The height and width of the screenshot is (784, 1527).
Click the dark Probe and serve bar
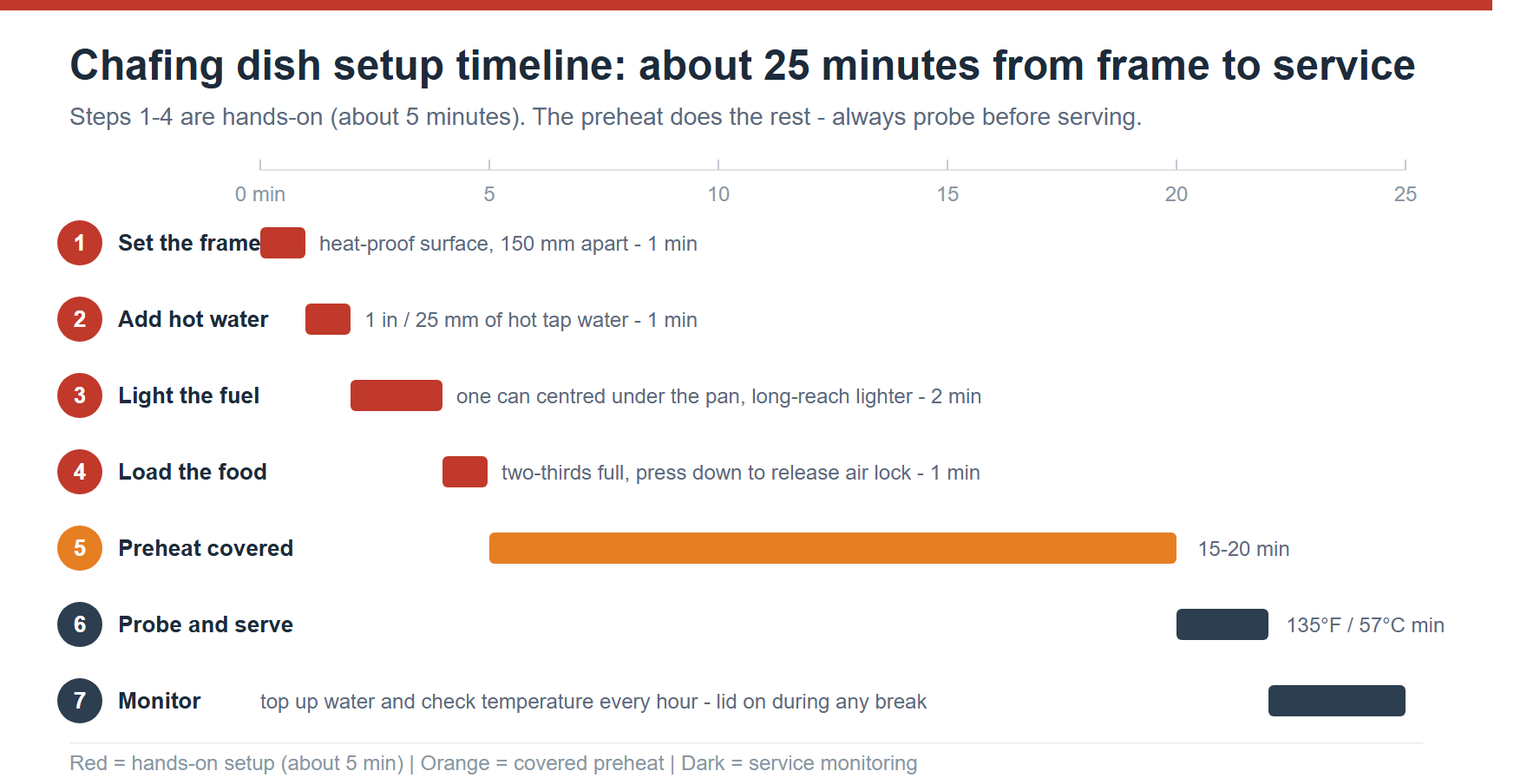1222,624
